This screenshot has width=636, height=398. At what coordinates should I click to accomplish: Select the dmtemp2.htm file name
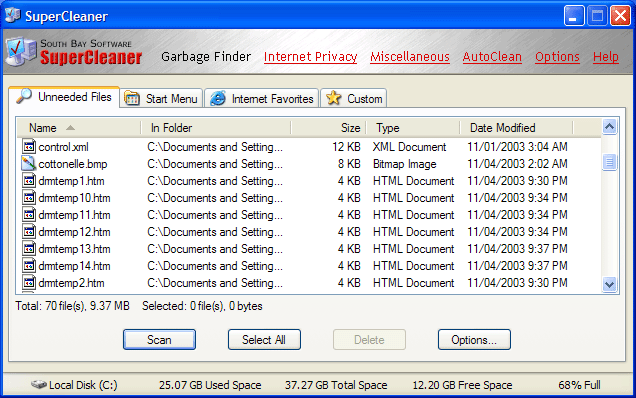71,283
